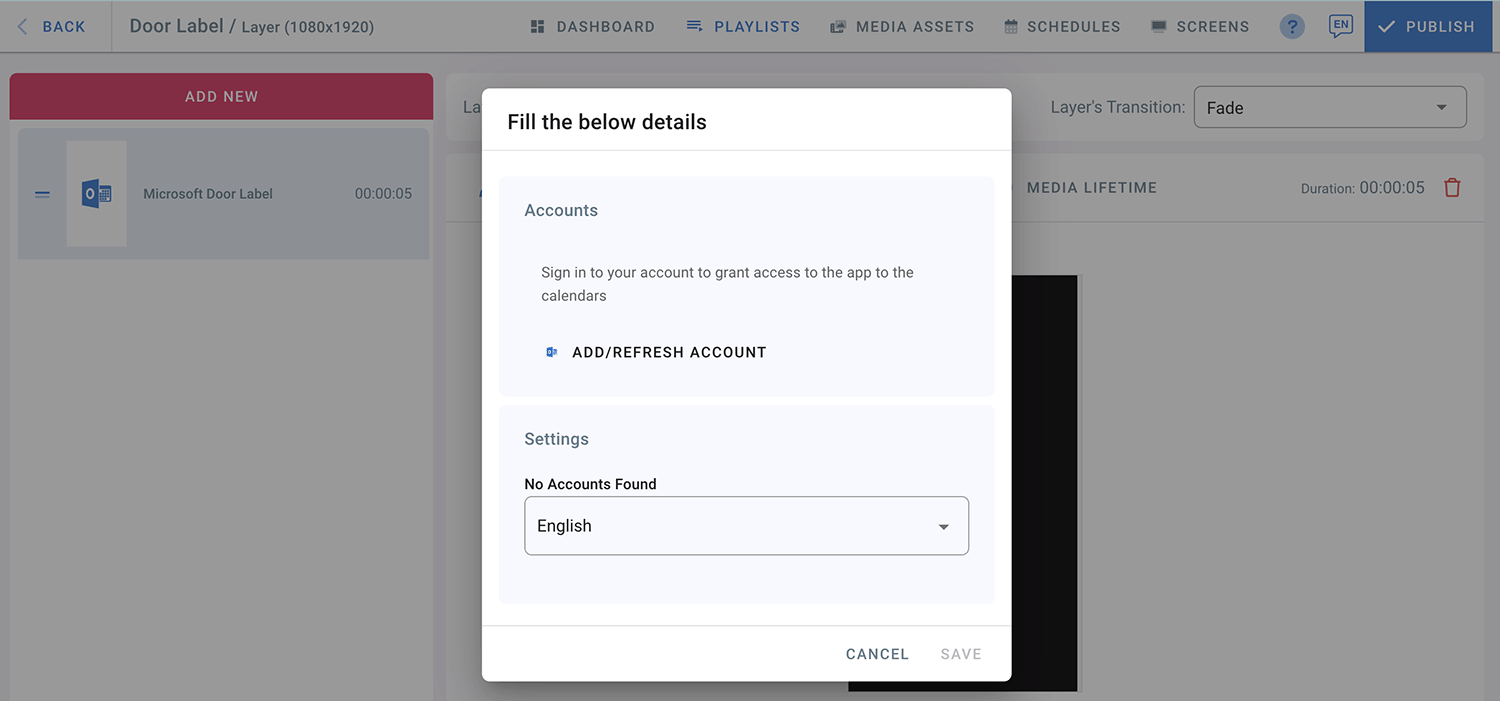
Task: Expand the Layer's Transition Fade dropdown
Action: point(1329,107)
